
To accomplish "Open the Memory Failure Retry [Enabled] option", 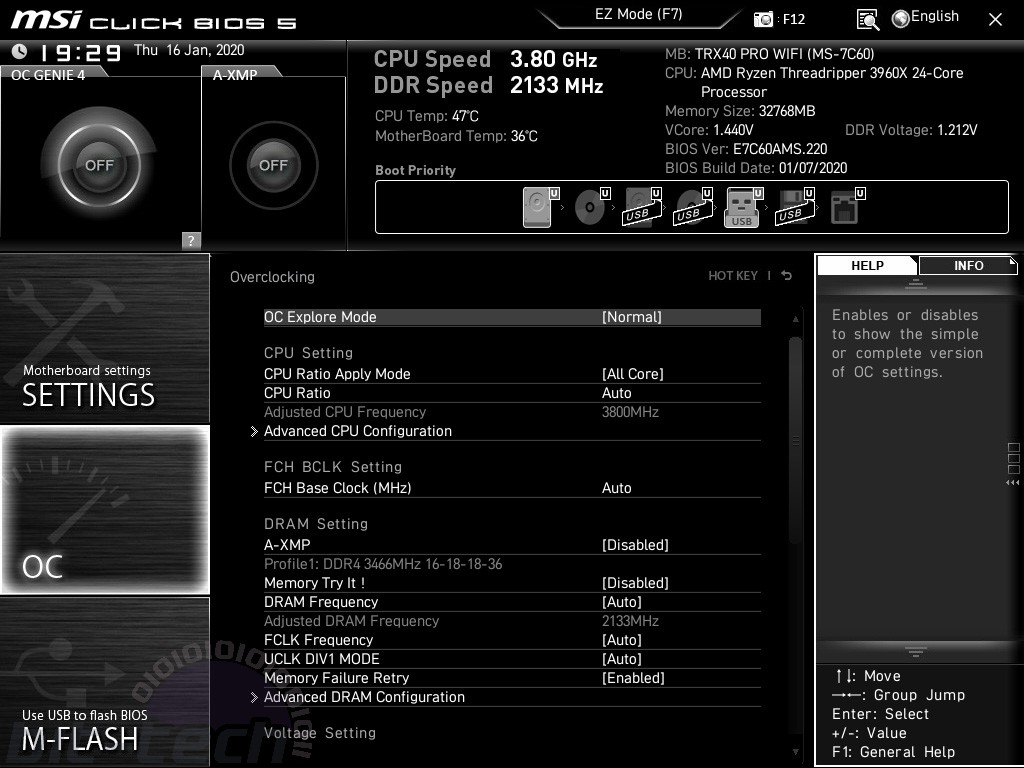I will [x=512, y=678].
